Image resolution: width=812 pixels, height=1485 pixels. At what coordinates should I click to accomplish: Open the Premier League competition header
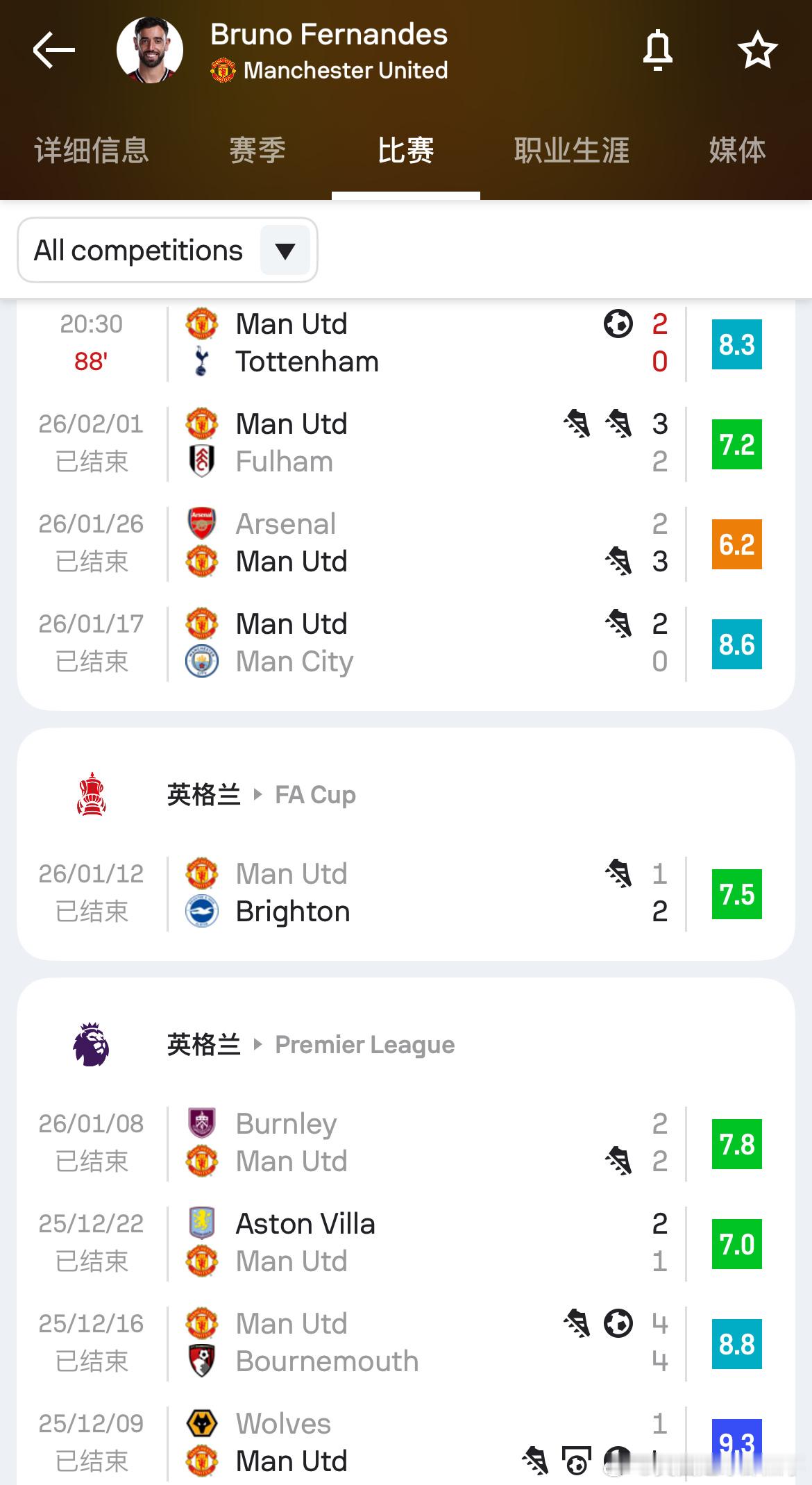click(311, 1044)
